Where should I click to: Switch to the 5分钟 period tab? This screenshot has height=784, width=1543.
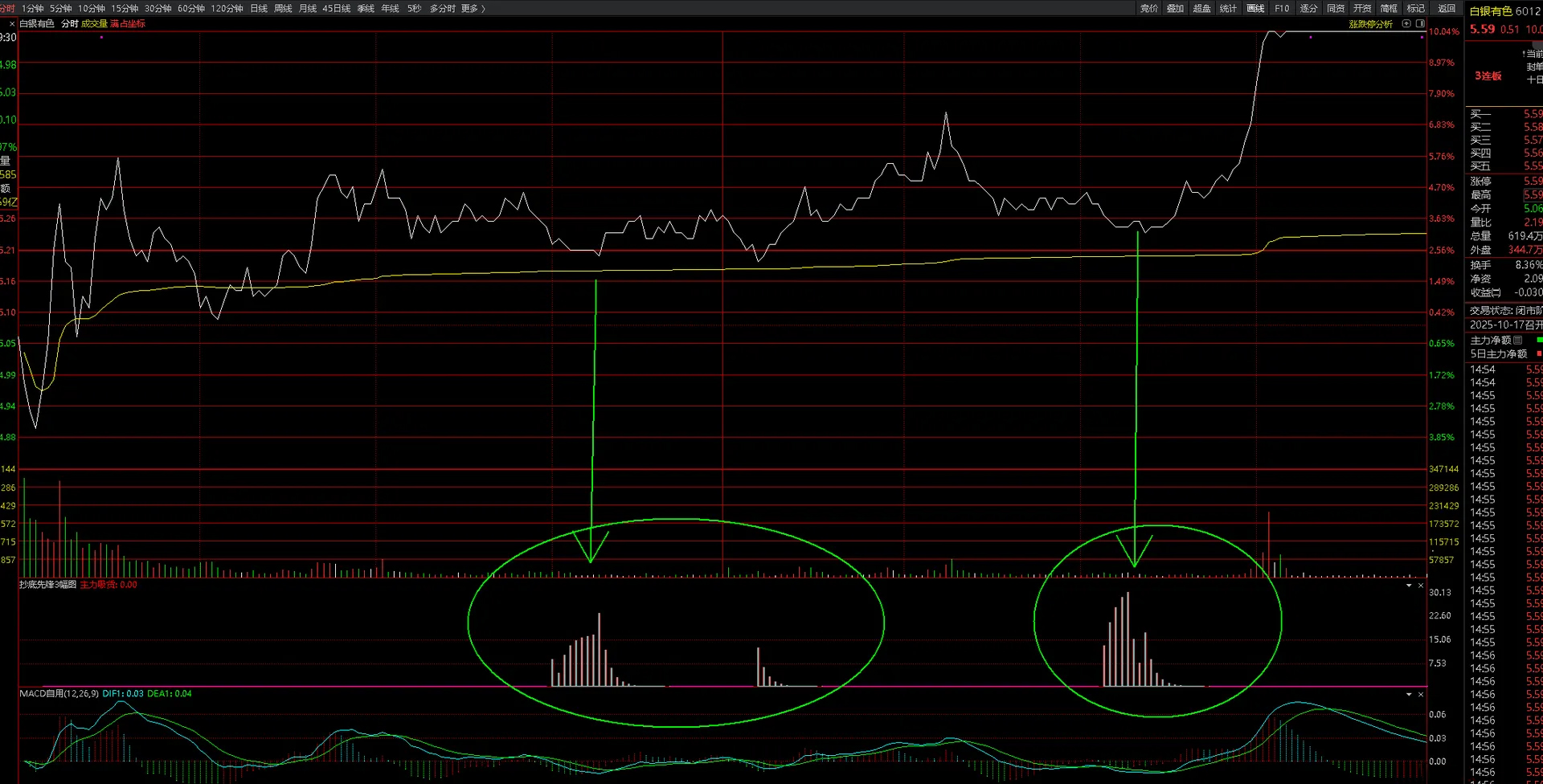pyautogui.click(x=60, y=8)
